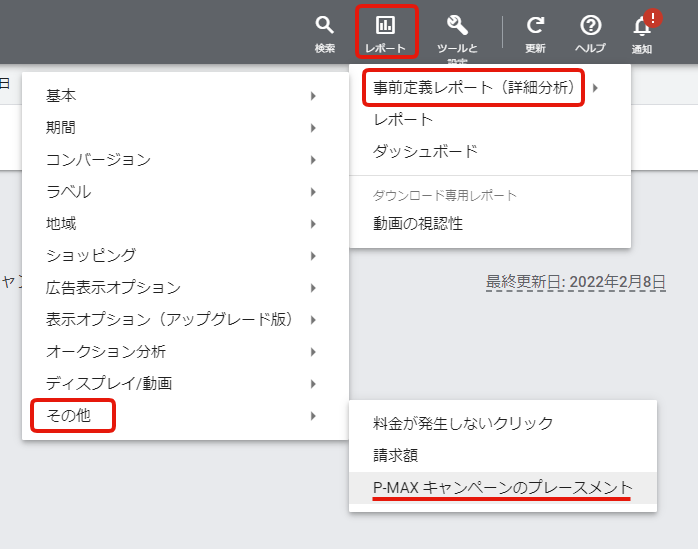Select オークション分析 menu entry
The image size is (698, 549).
(x=106, y=352)
